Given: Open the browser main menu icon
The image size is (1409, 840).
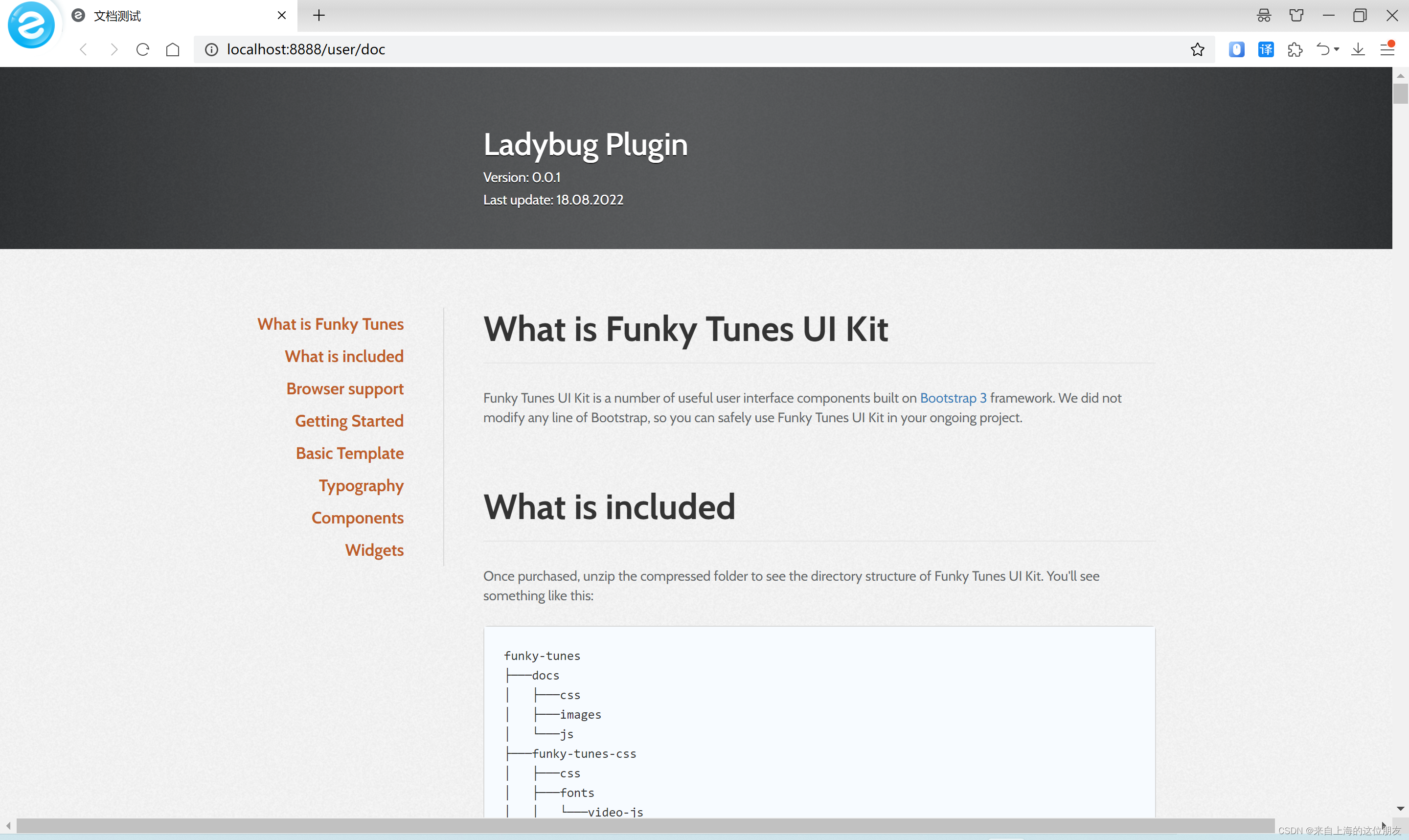Looking at the screenshot, I should 1387,50.
